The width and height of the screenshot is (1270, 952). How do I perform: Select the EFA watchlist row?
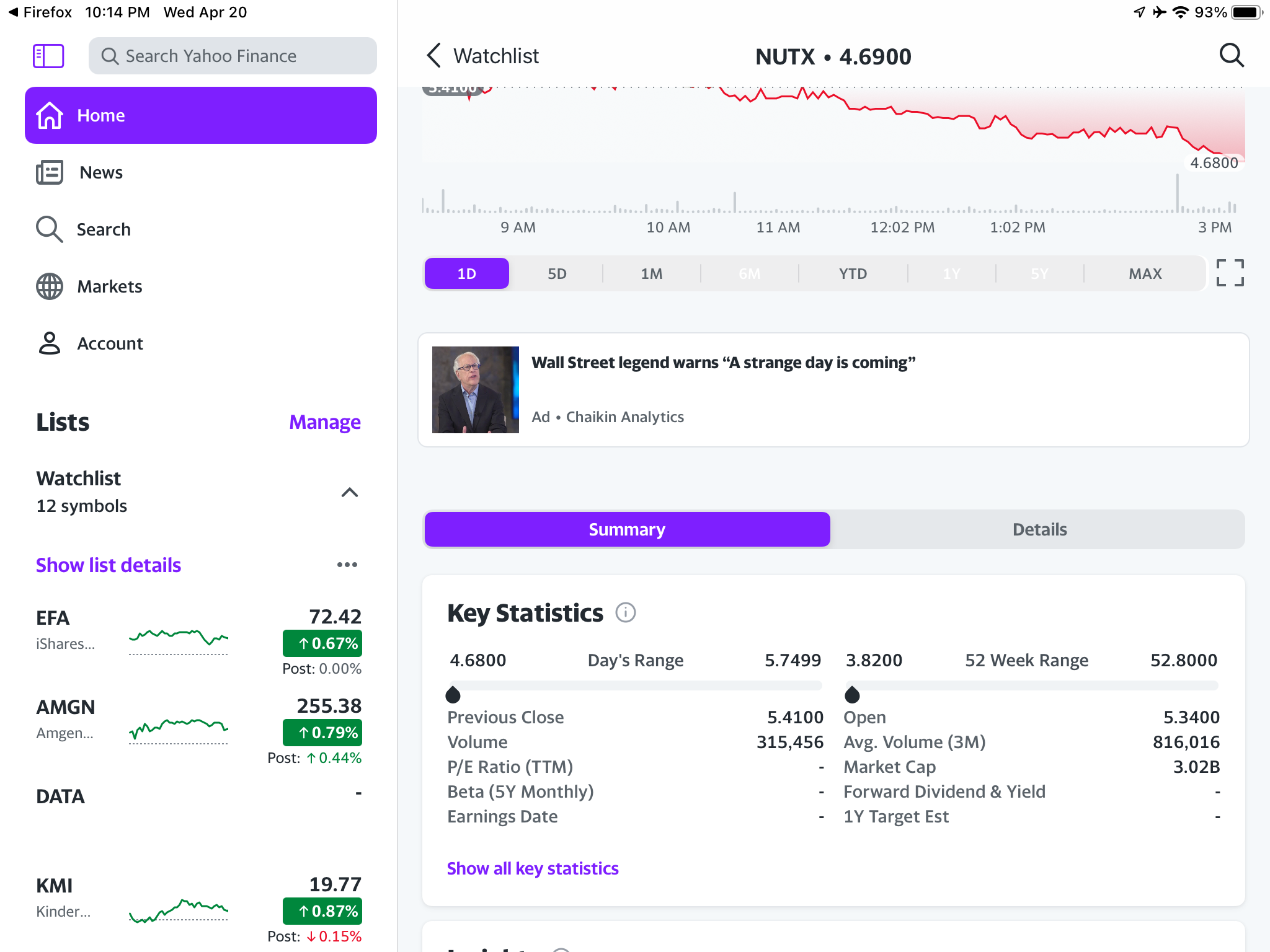coord(199,641)
